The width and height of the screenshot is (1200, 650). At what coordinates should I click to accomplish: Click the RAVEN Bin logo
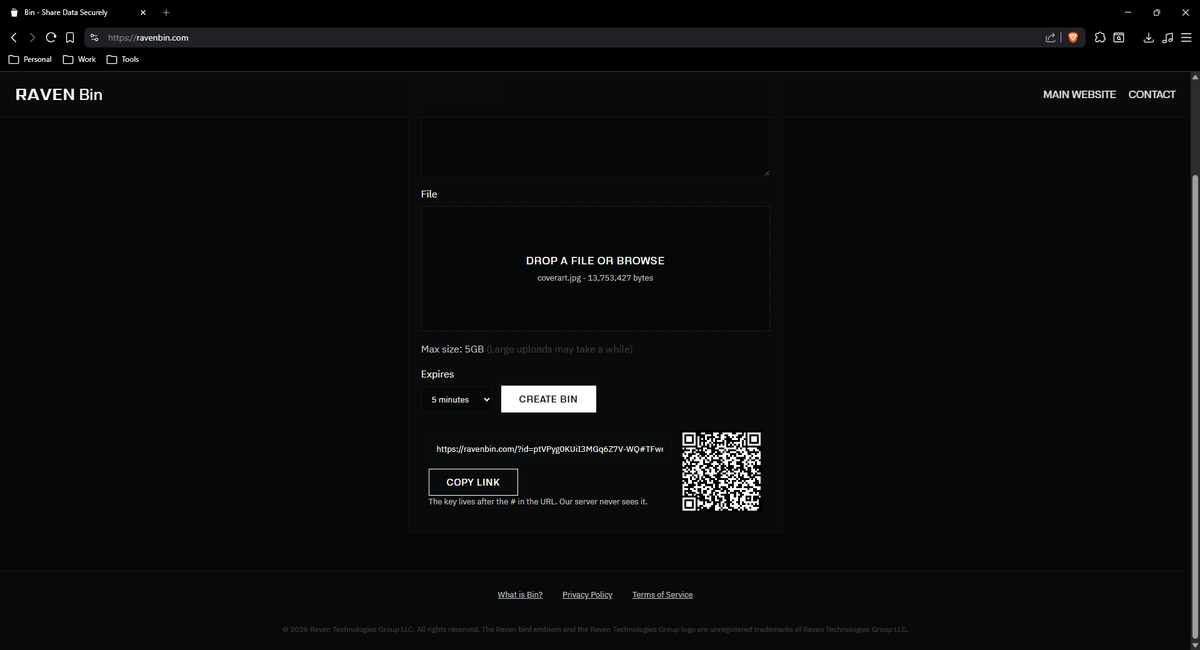(x=59, y=94)
